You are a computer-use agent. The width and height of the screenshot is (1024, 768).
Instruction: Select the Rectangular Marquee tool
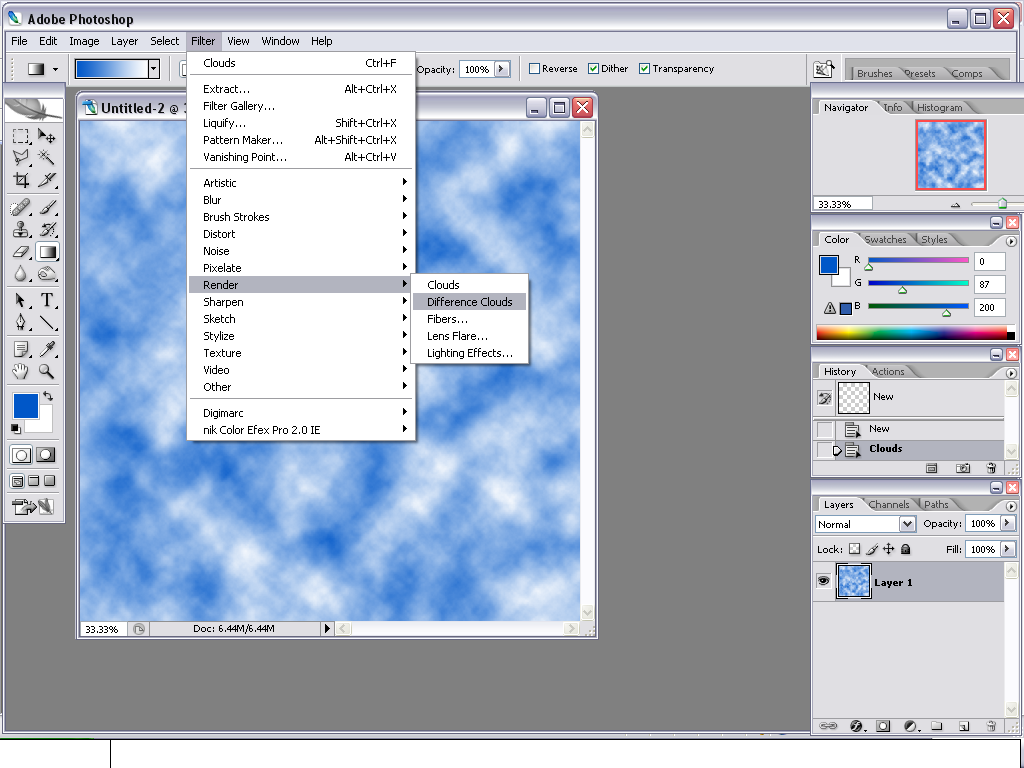[21, 136]
